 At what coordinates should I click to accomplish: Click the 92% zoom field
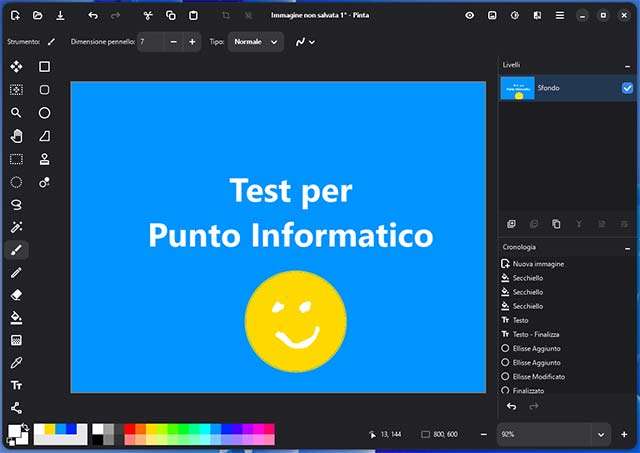point(544,435)
